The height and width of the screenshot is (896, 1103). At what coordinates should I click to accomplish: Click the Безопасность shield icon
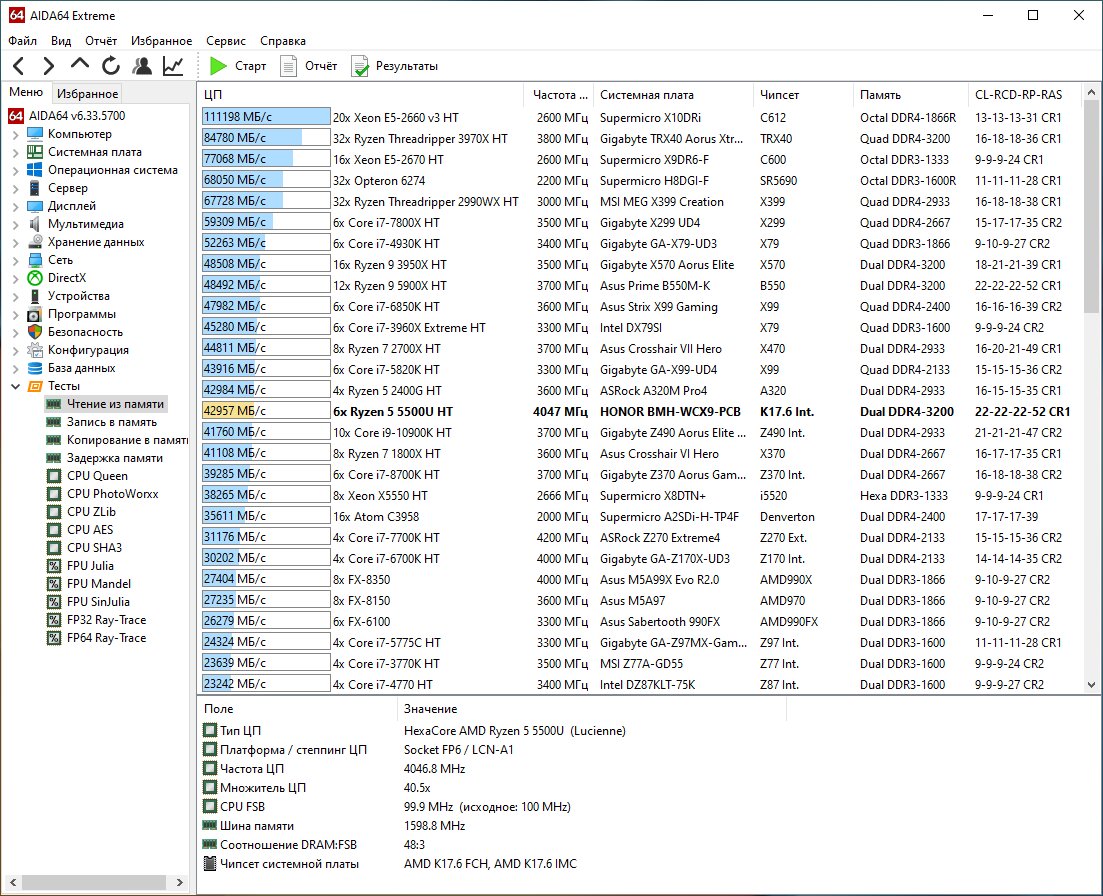coord(35,332)
